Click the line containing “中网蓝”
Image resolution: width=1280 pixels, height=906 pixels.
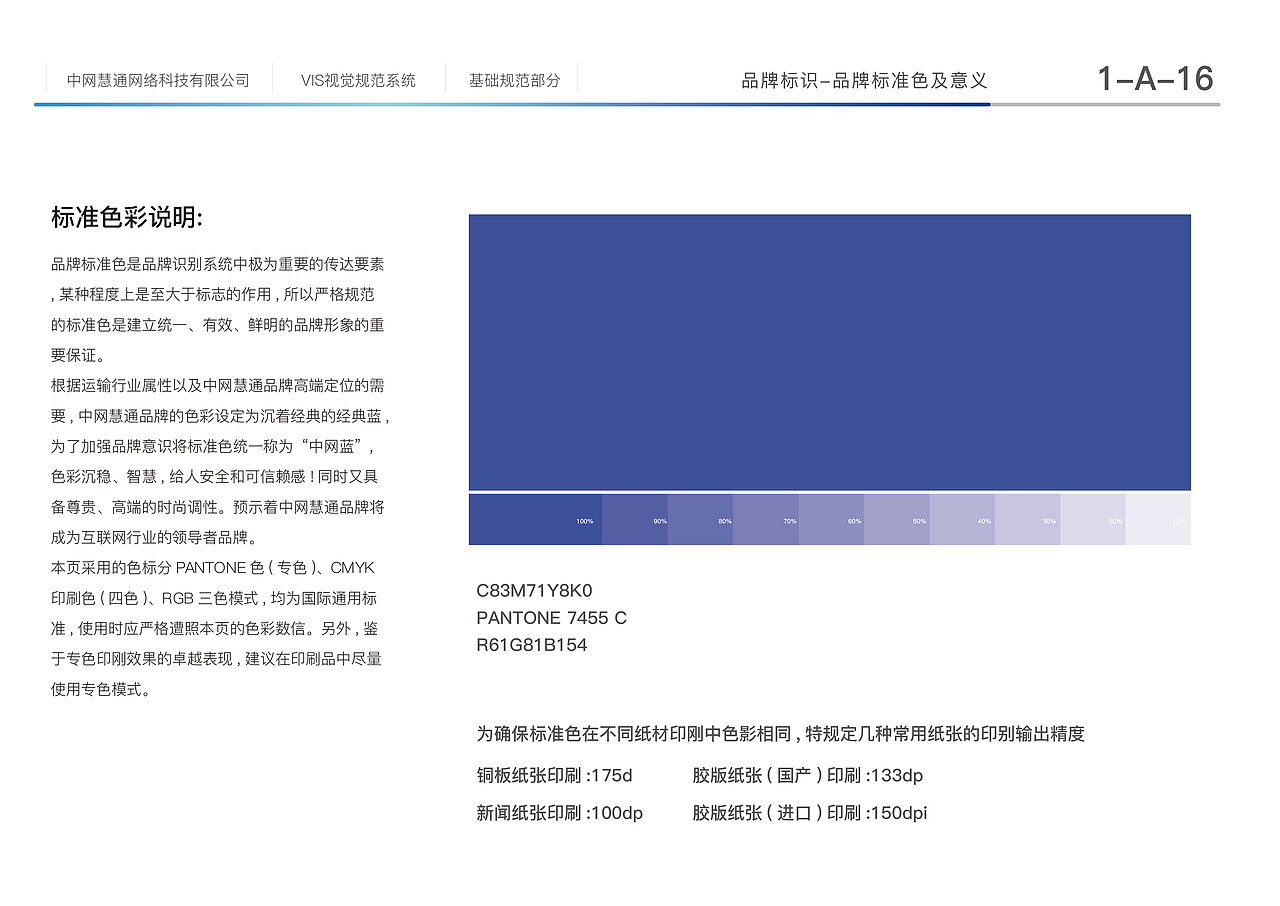tap(214, 446)
